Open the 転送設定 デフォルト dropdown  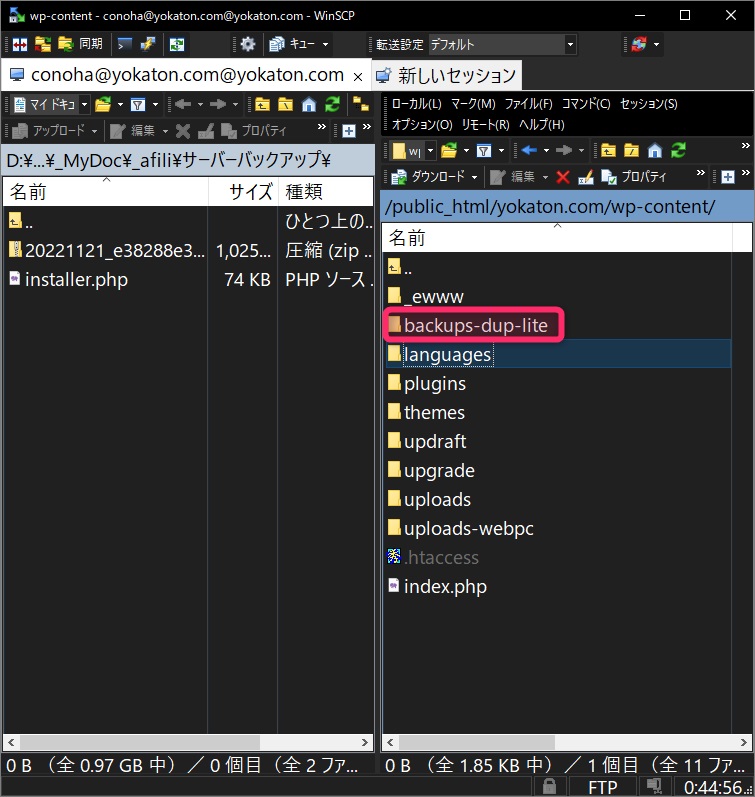(502, 44)
